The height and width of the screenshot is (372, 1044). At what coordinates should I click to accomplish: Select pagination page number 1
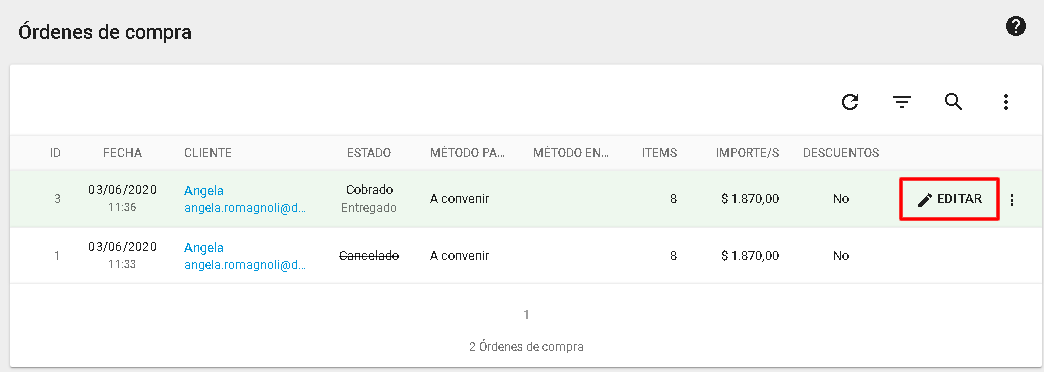(x=526, y=314)
